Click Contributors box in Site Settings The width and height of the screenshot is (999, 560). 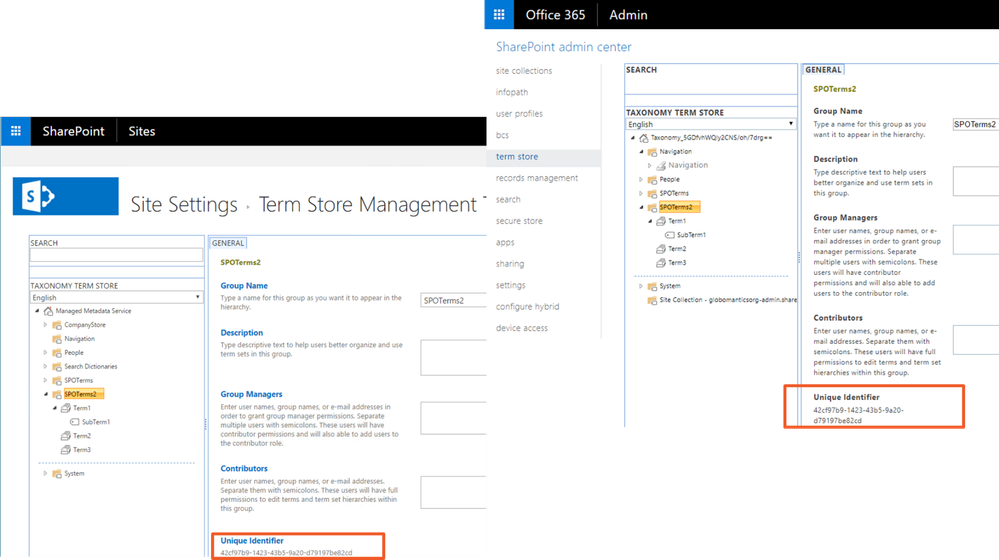pos(453,492)
